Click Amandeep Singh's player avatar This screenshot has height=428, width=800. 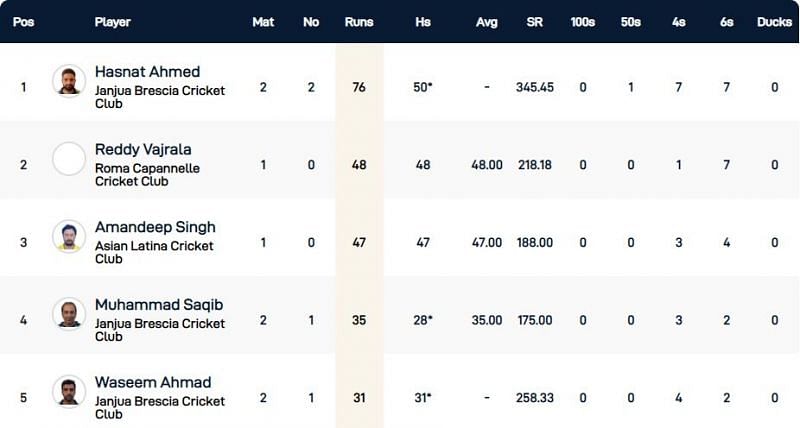[x=69, y=237]
